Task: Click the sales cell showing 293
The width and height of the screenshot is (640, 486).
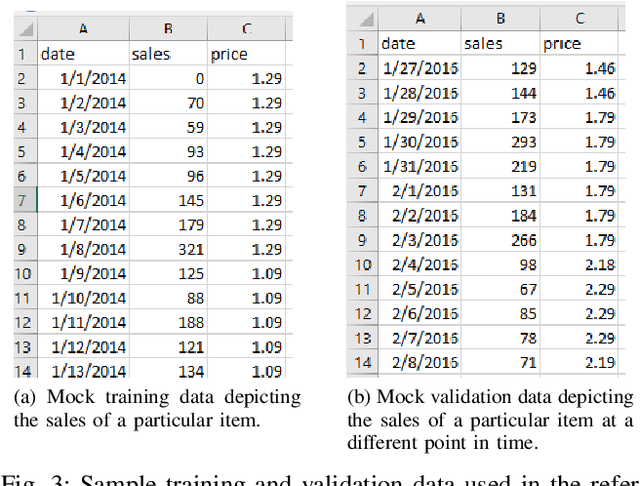Action: (500, 141)
